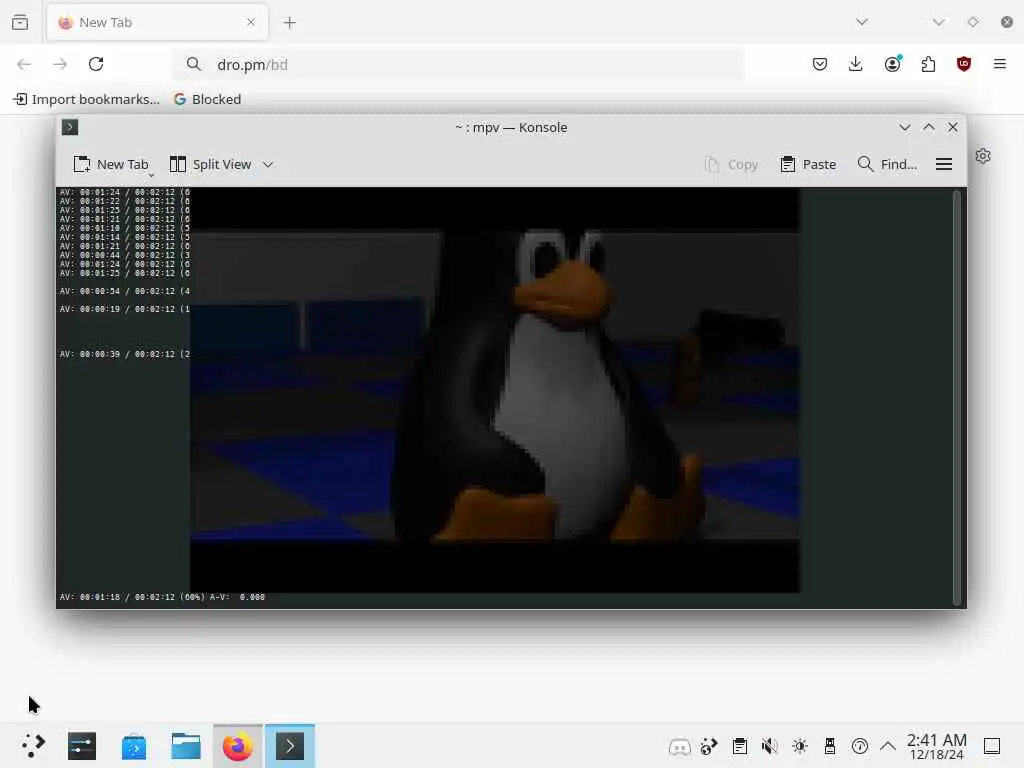Open Find in Konsole toolbar
Image resolution: width=1024 pixels, height=768 pixels.
click(x=888, y=165)
